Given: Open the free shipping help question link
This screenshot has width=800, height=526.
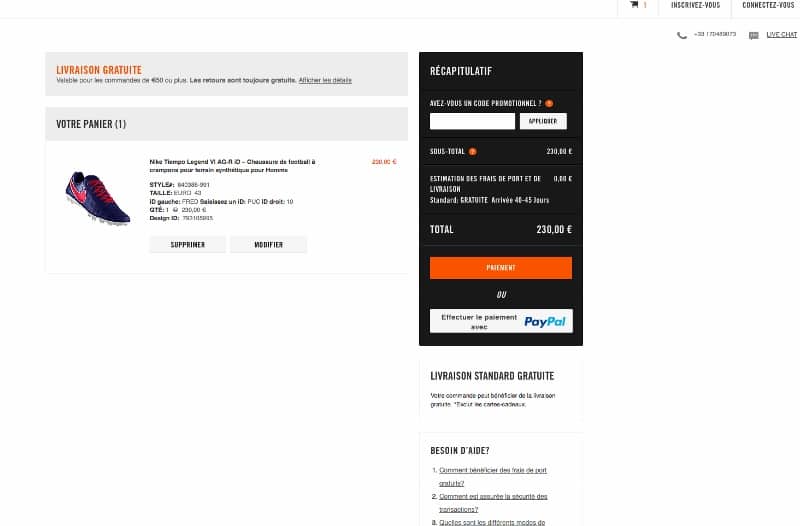Looking at the screenshot, I should 493,477.
